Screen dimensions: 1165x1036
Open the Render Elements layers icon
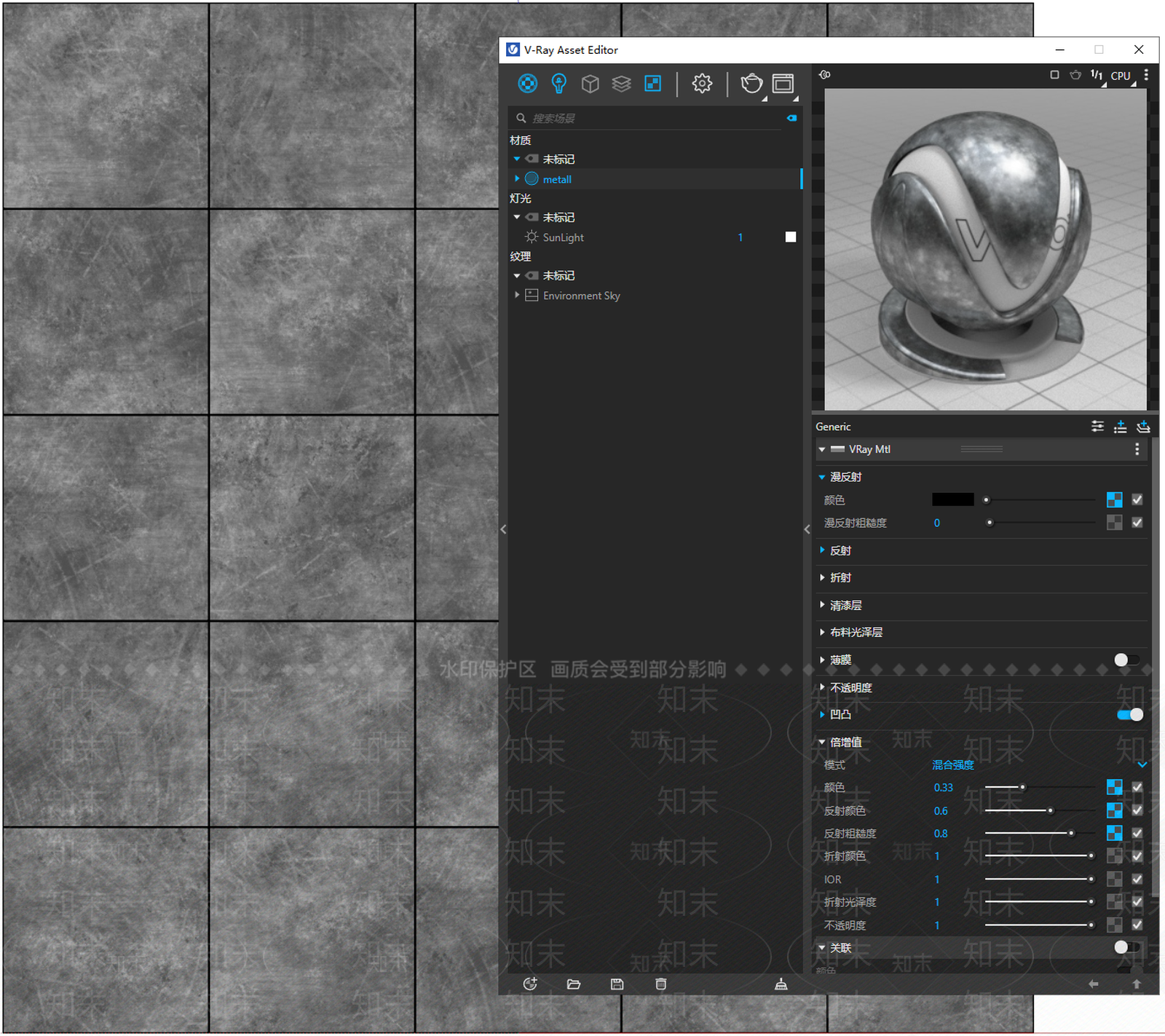point(621,84)
